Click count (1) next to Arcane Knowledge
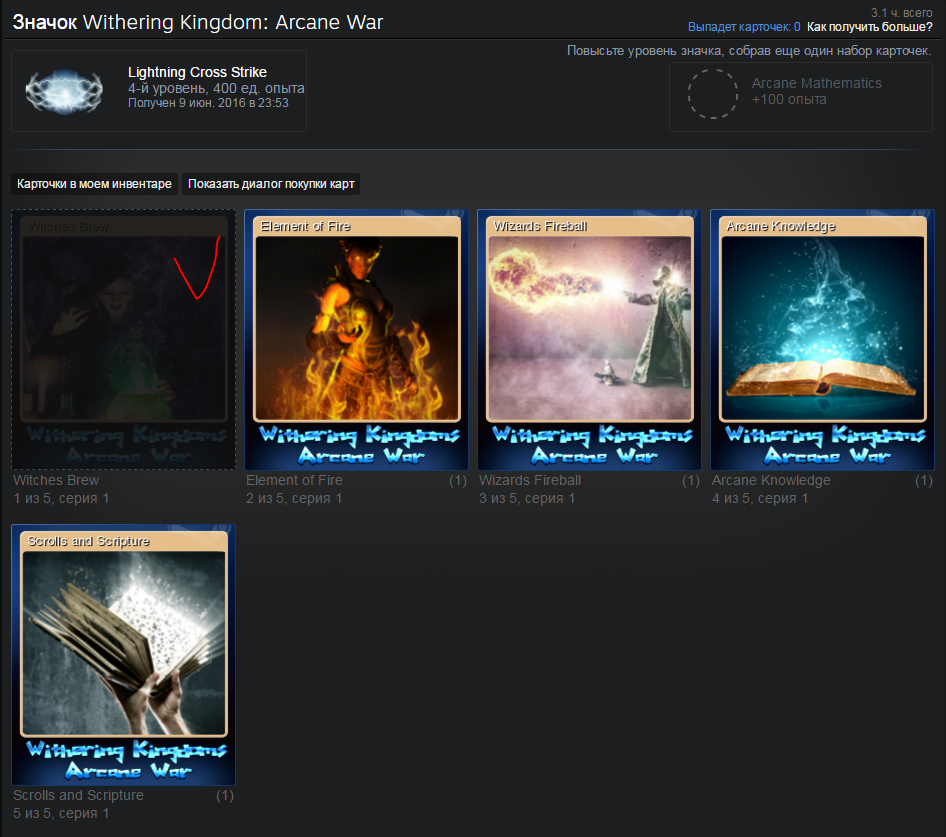The width and height of the screenshot is (946, 837). (924, 481)
